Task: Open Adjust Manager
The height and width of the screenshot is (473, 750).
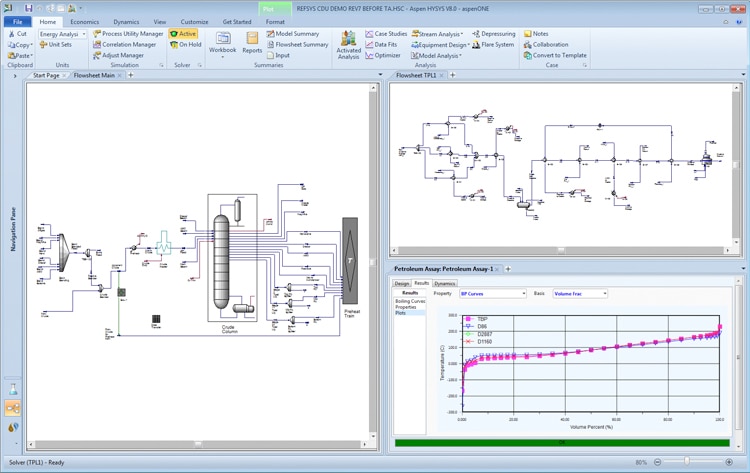Action: click(x=119, y=55)
